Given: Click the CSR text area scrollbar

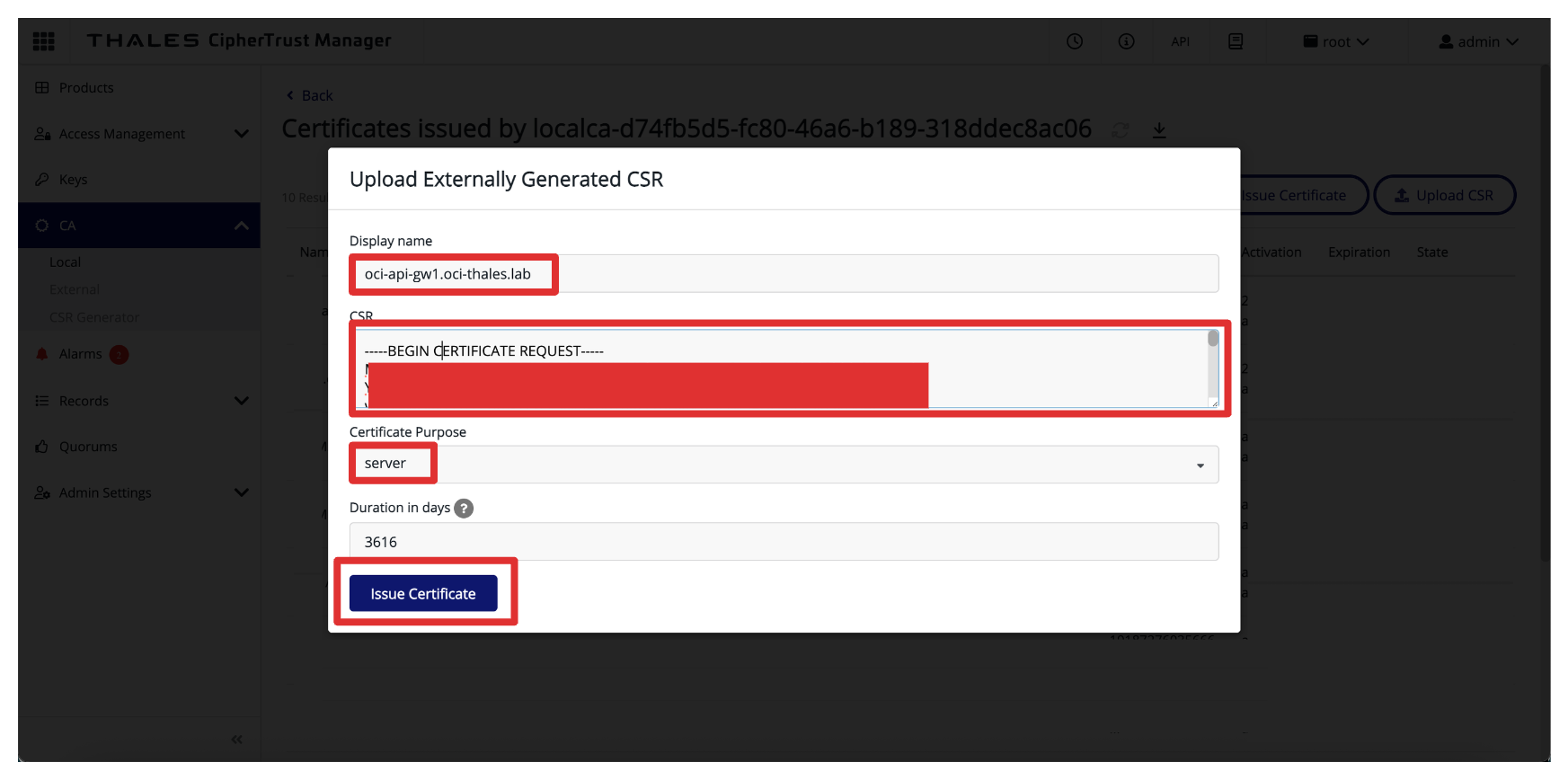Looking at the screenshot, I should pyautogui.click(x=1213, y=340).
